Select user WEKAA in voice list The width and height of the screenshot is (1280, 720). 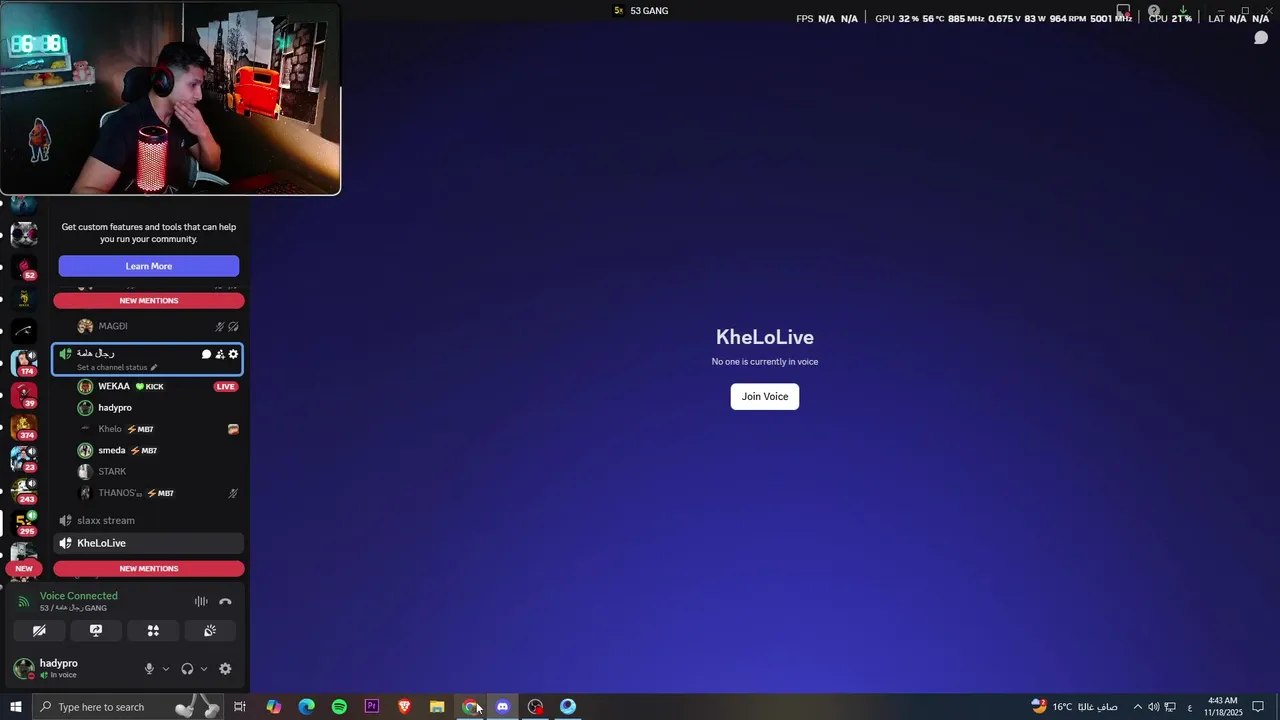click(113, 387)
